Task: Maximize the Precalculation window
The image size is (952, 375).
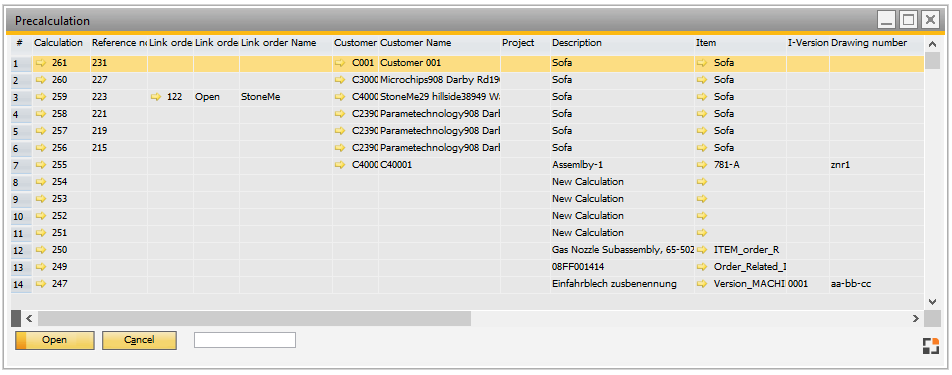Action: (908, 20)
